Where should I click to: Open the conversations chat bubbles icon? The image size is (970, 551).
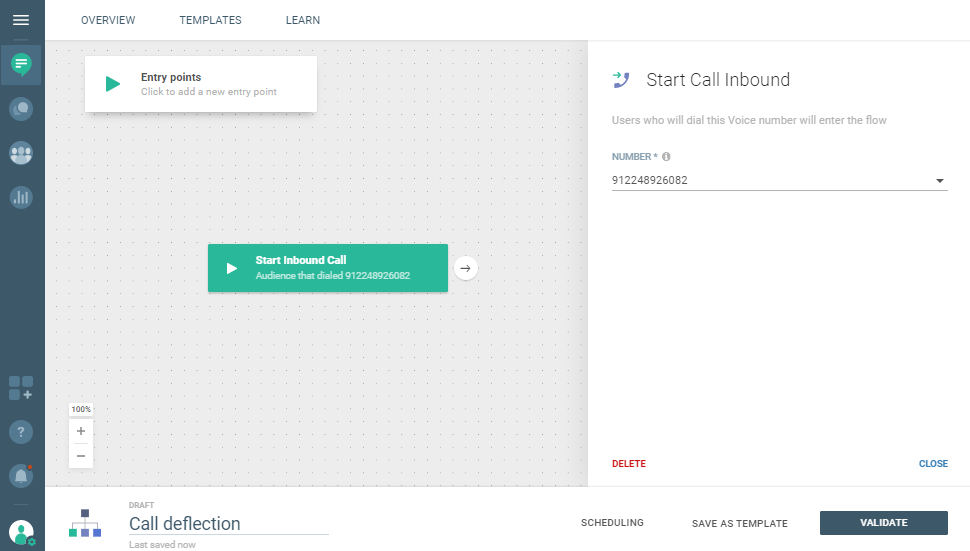[x=21, y=109]
